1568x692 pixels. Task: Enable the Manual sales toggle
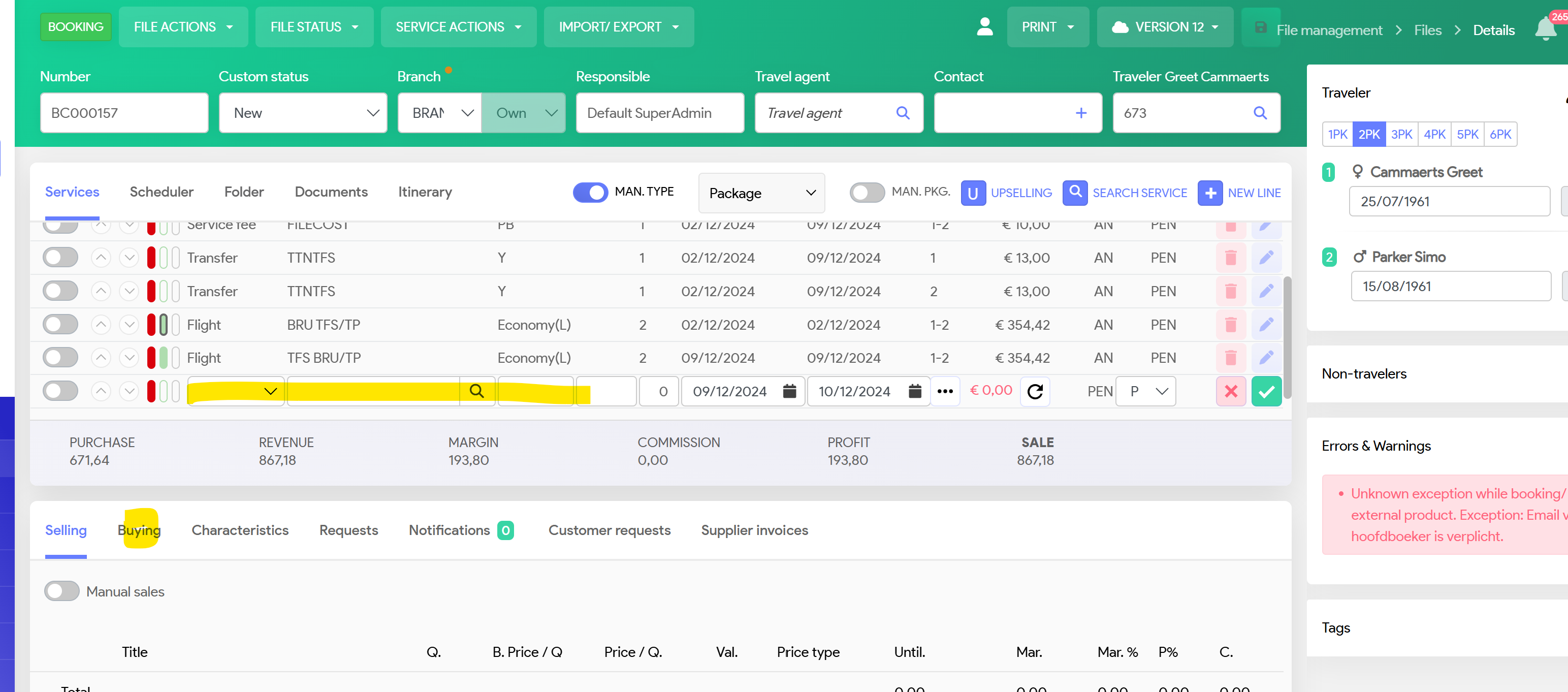[x=61, y=591]
